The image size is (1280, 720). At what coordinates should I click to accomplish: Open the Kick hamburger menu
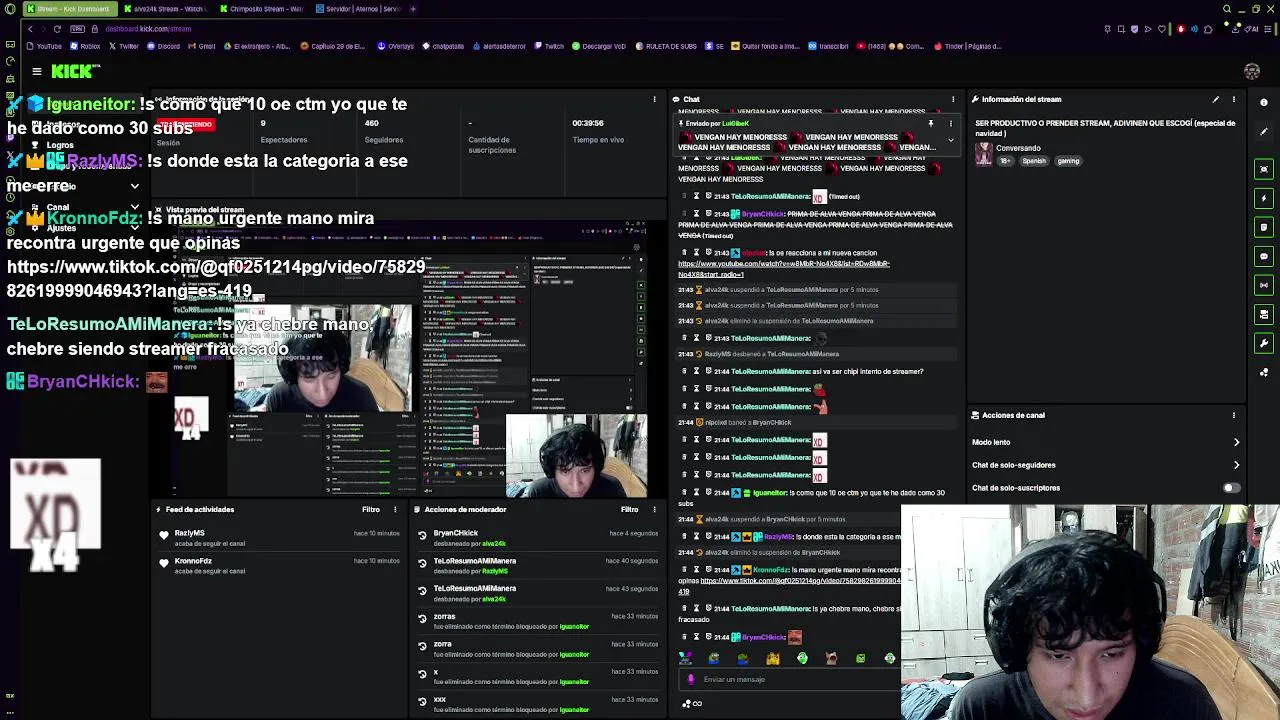pos(37,71)
